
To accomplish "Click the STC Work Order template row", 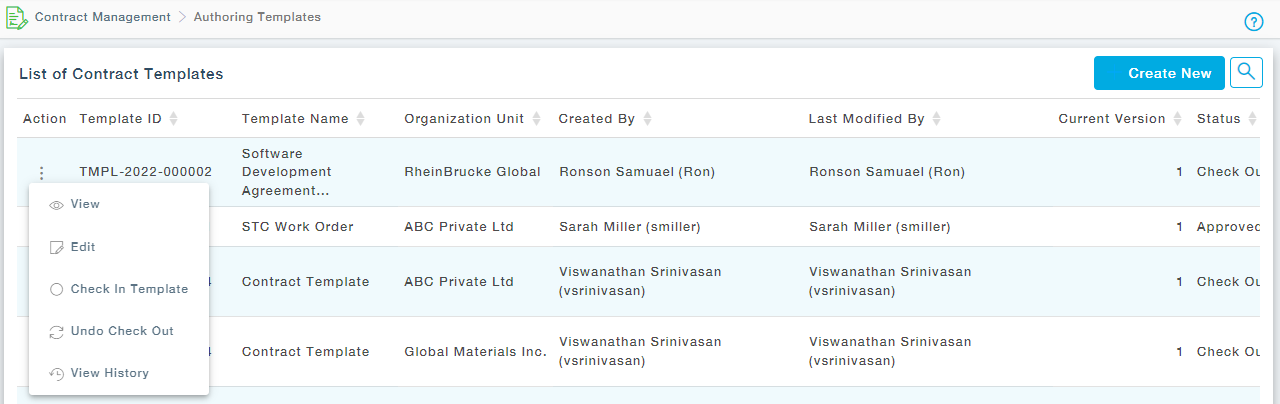I will (297, 227).
